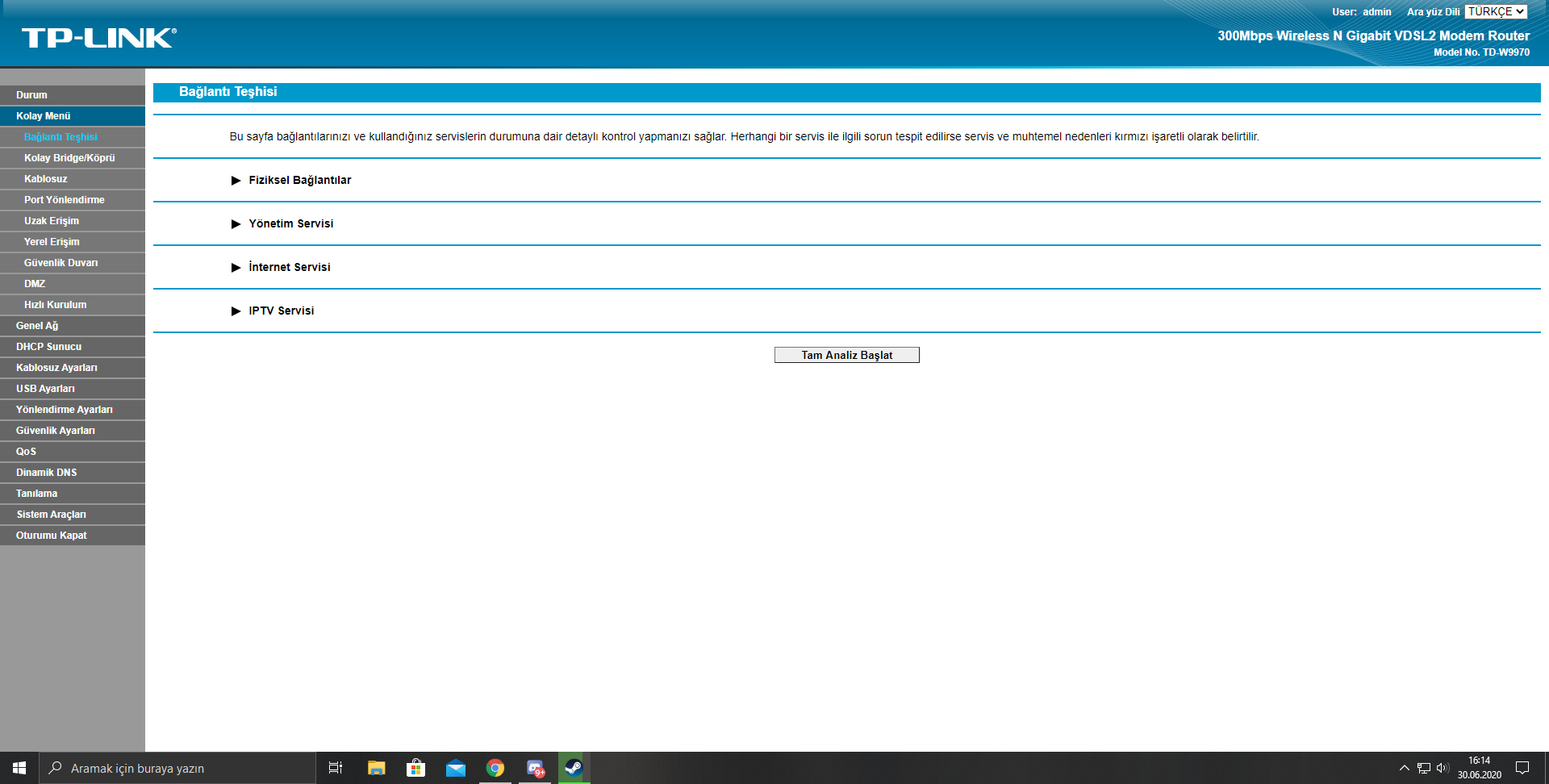Click the Bağlantı Teşhisi page title

click(x=228, y=92)
